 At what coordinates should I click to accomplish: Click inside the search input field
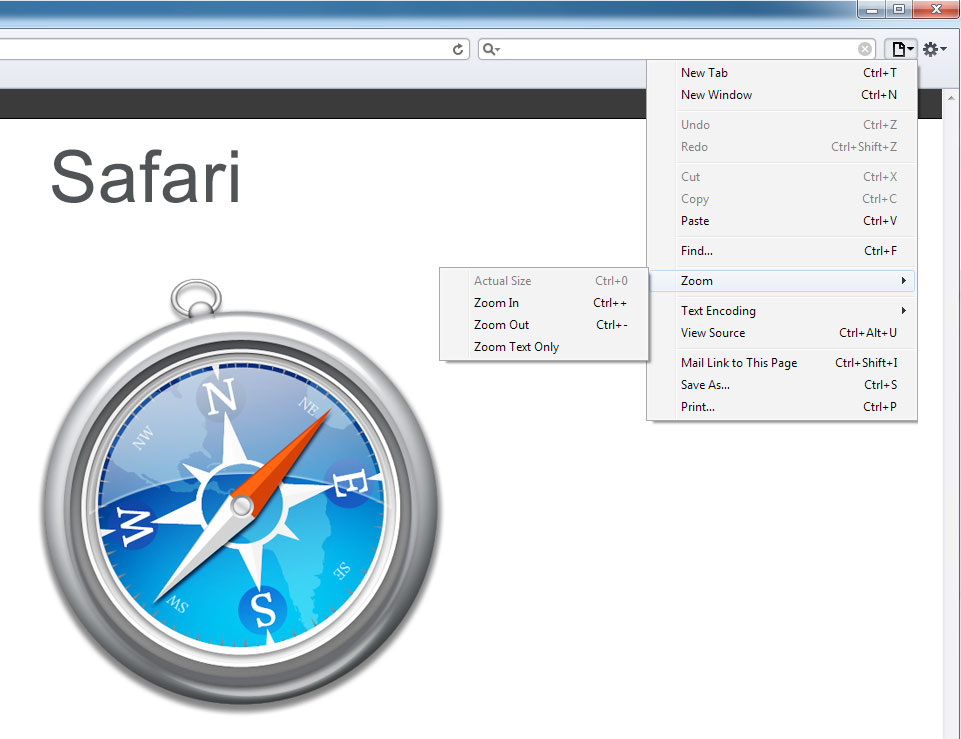679,49
